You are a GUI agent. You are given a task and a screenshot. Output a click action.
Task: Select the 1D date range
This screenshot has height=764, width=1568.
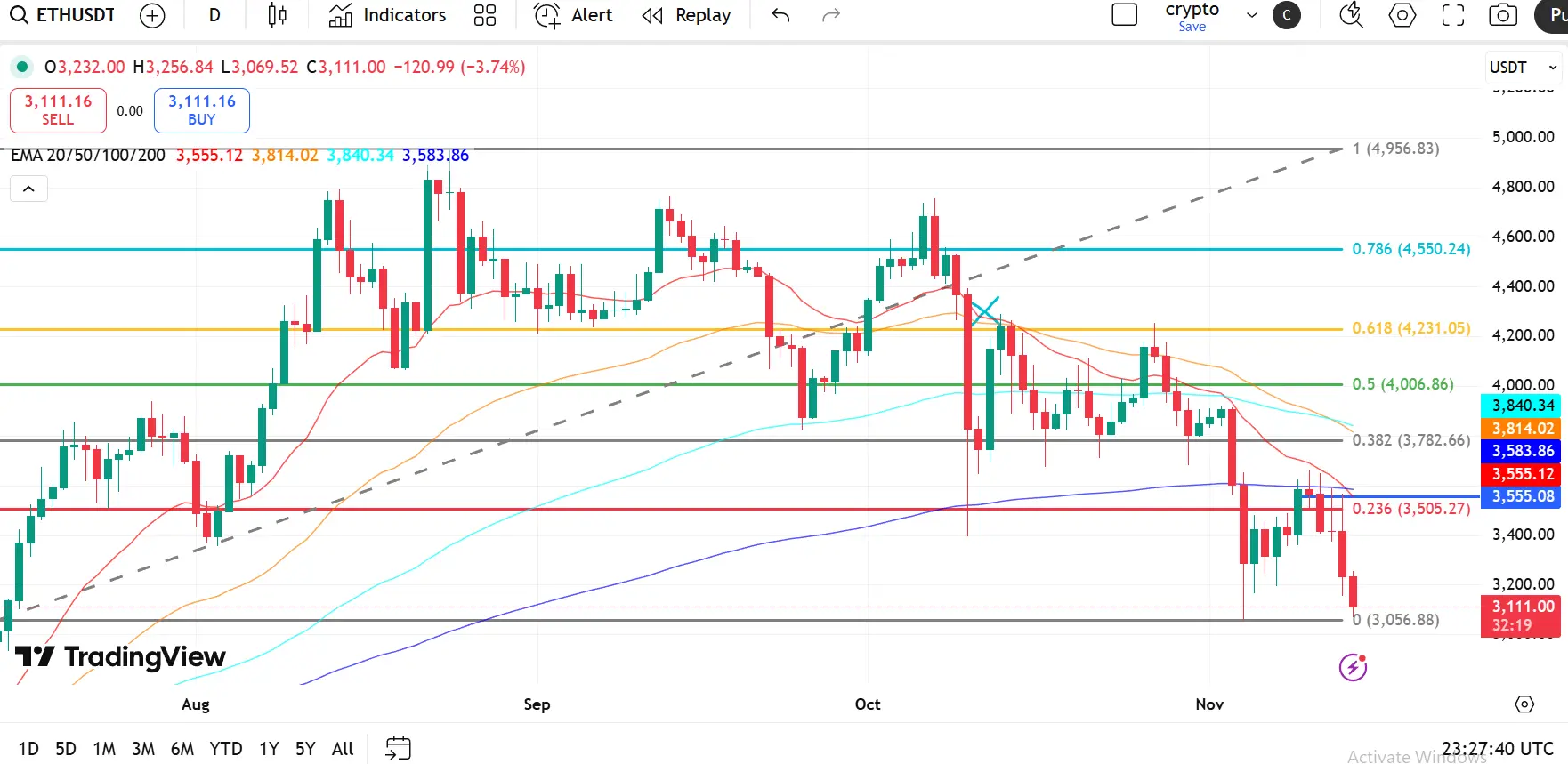tap(28, 749)
